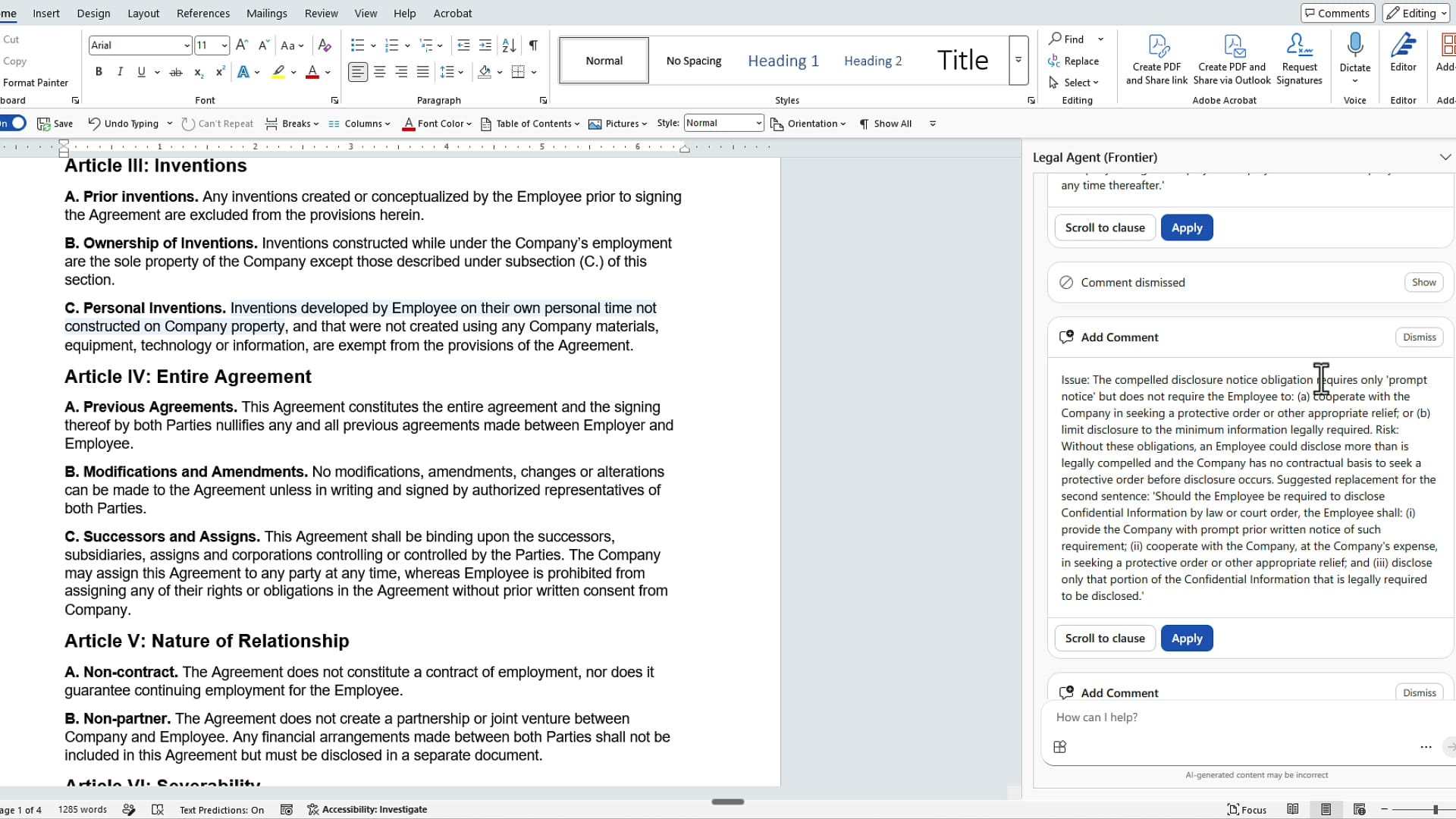Image resolution: width=1456 pixels, height=819 pixels.
Task: Open the Insert tab
Action: click(x=46, y=13)
